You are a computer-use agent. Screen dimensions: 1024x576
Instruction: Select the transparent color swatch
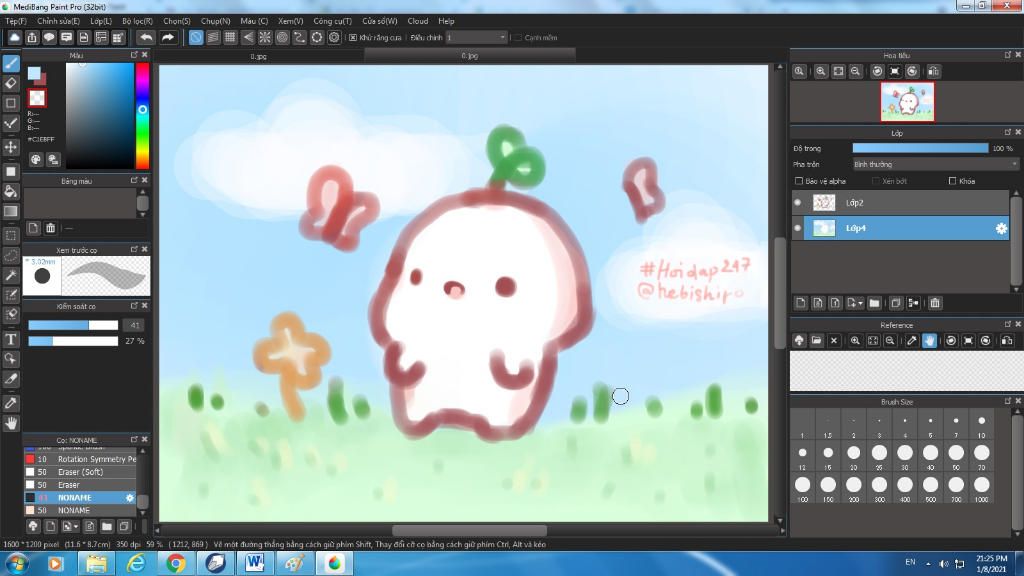(37, 98)
